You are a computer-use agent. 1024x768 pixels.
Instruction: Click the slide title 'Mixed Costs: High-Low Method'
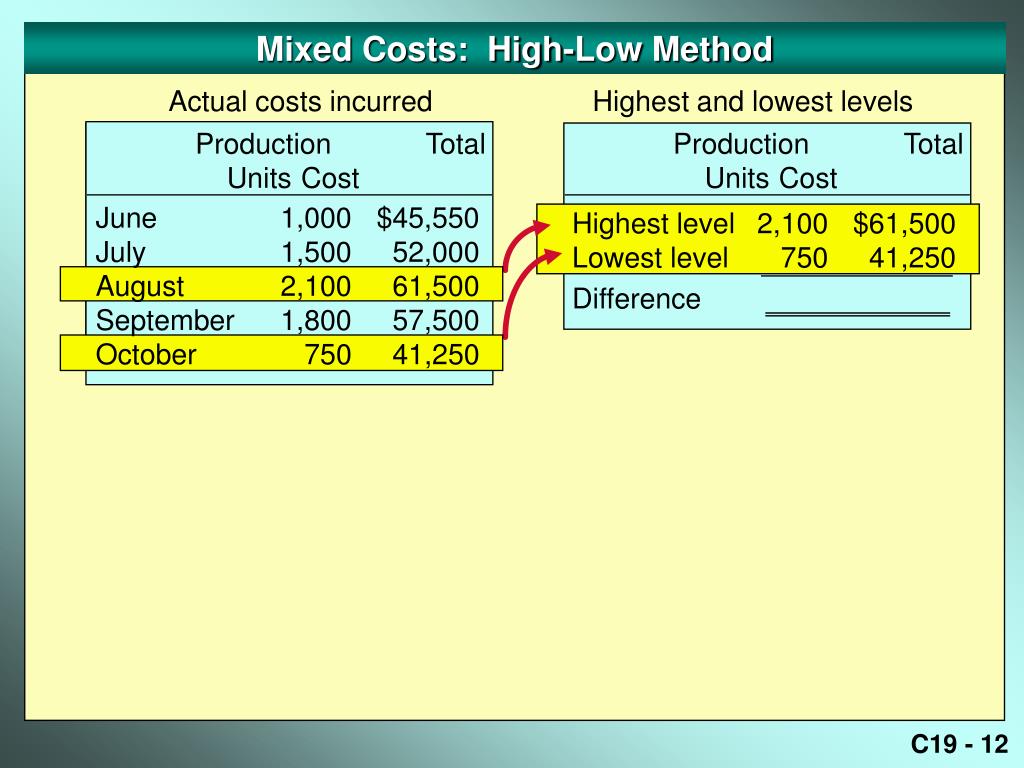point(515,50)
